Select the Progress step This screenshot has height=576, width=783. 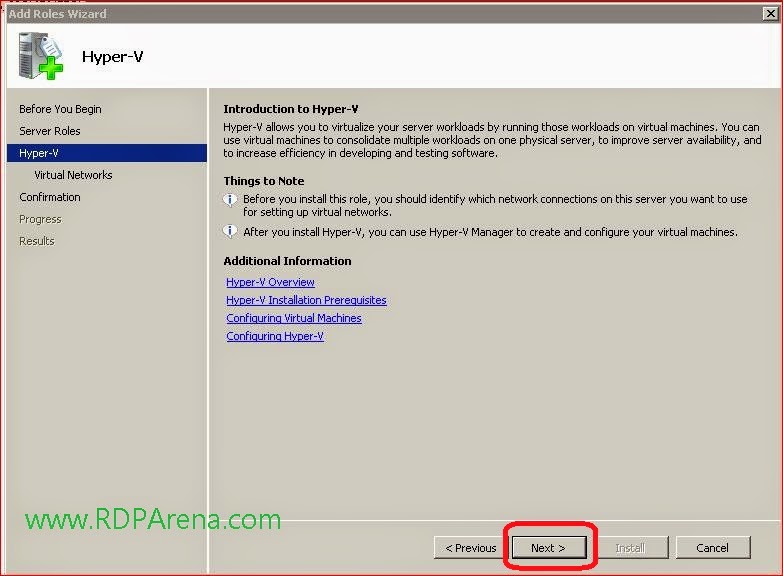tap(40, 219)
